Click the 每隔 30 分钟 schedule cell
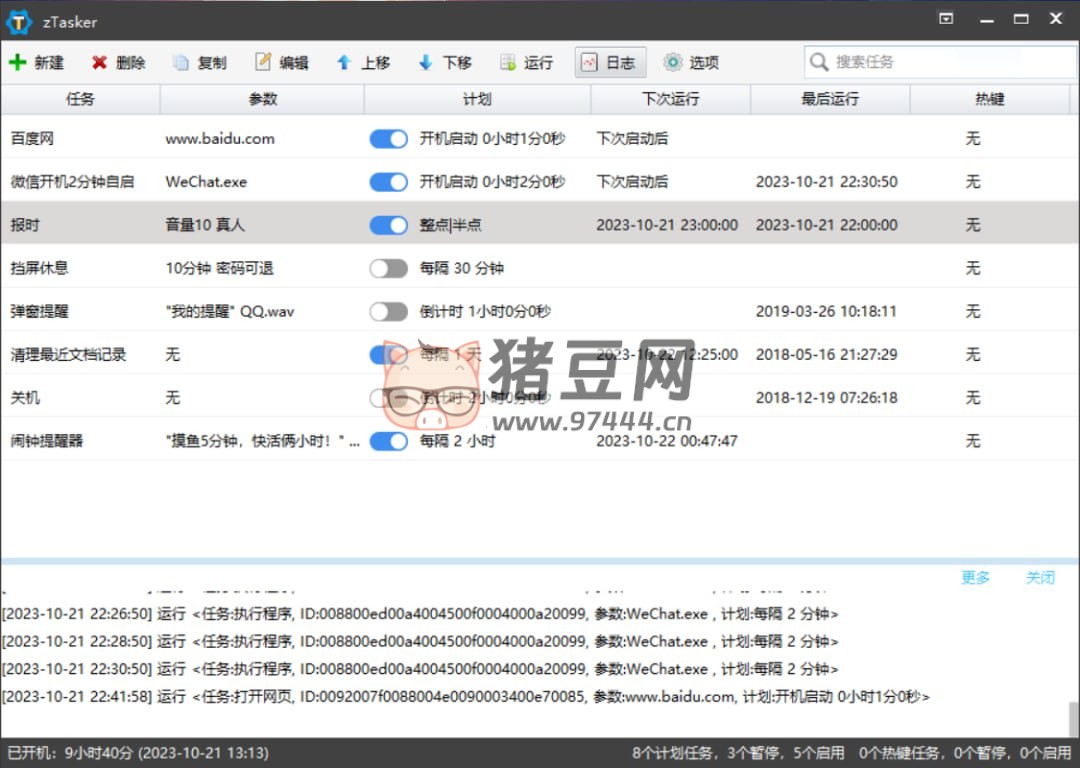 point(461,268)
